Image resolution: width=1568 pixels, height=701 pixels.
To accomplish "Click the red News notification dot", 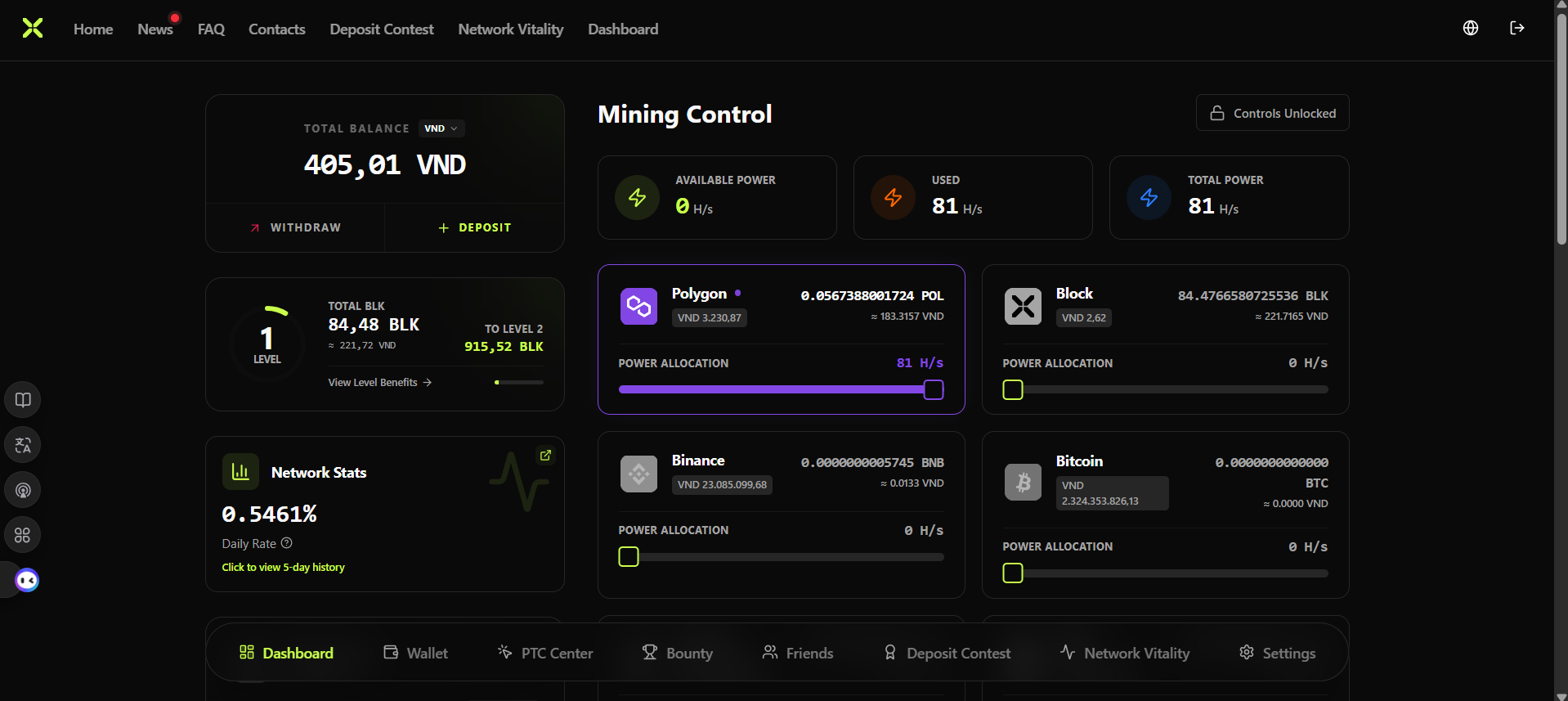I will pos(174,18).
